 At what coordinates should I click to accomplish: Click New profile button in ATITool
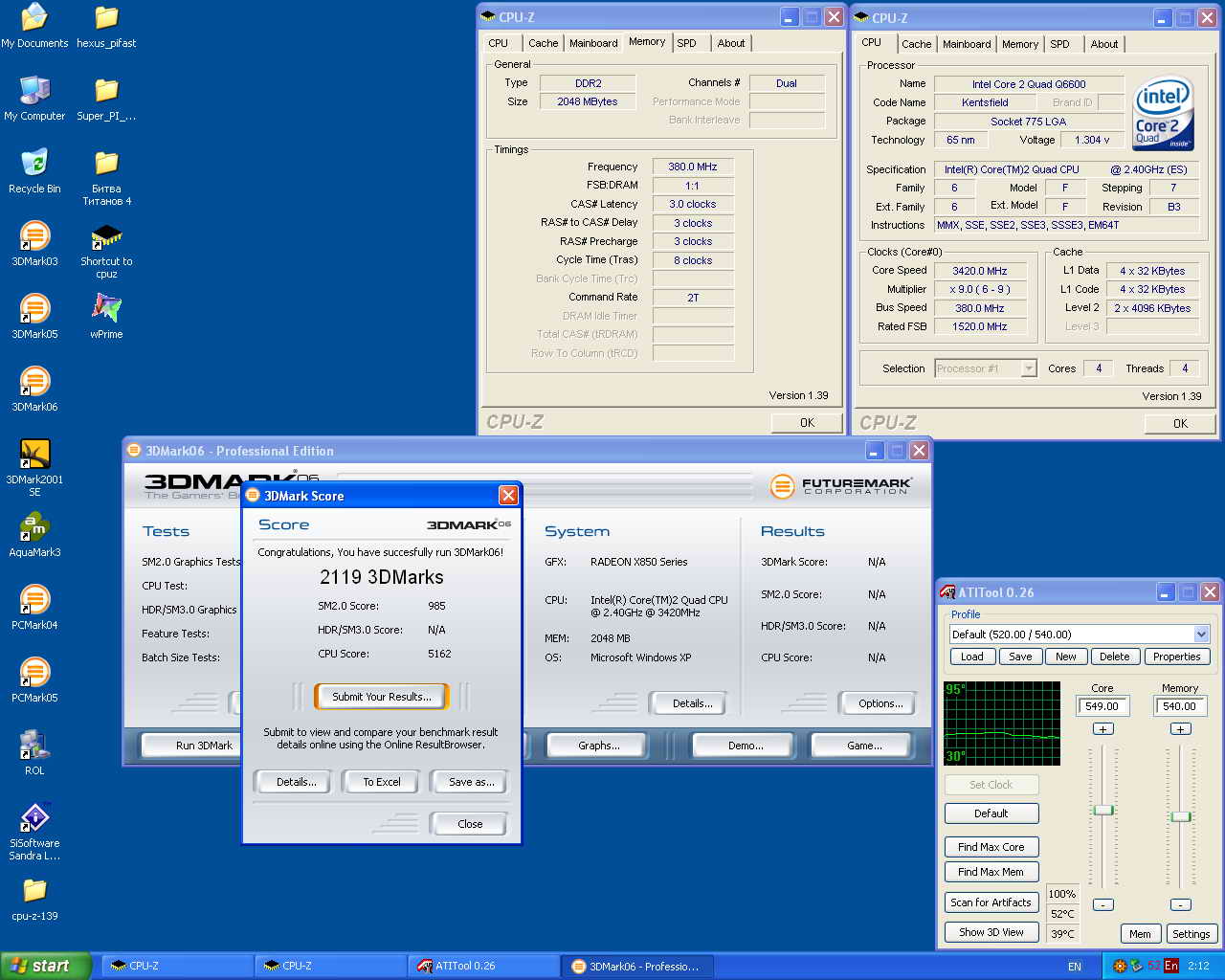coord(1066,657)
